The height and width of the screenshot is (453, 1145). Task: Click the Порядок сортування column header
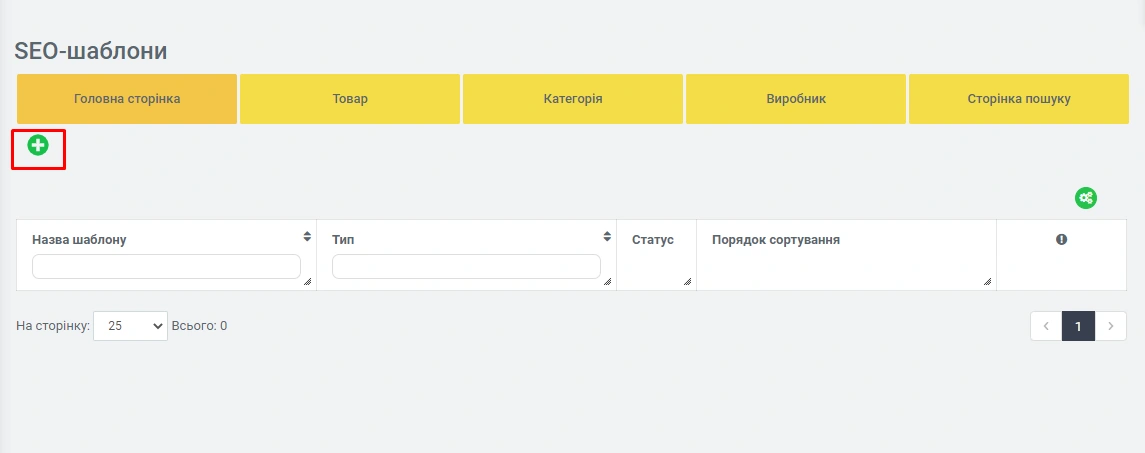pos(775,240)
